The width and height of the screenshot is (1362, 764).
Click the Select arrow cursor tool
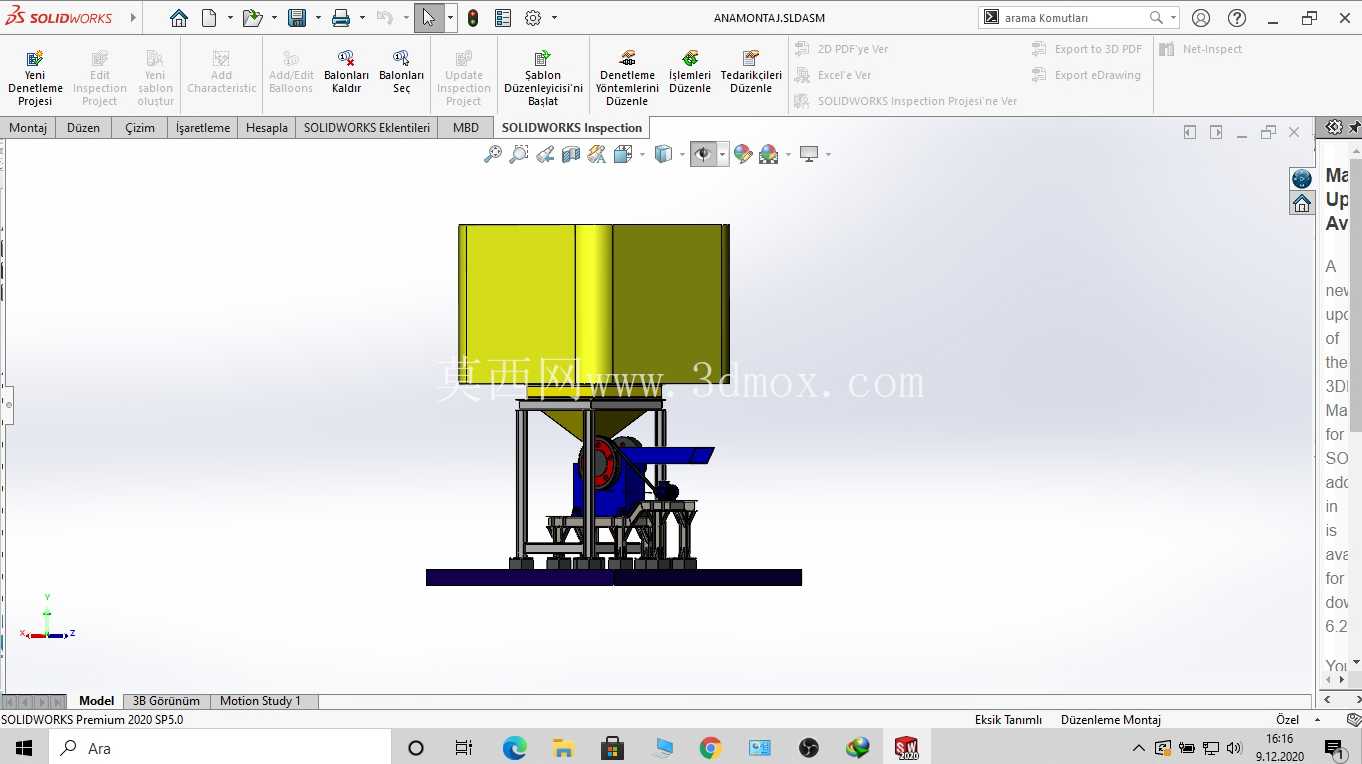click(x=428, y=18)
